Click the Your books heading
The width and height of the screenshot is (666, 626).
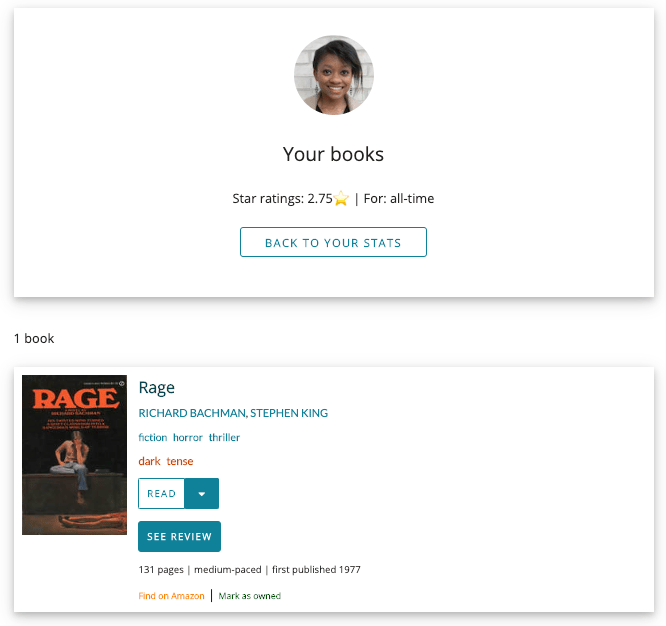[x=333, y=154]
